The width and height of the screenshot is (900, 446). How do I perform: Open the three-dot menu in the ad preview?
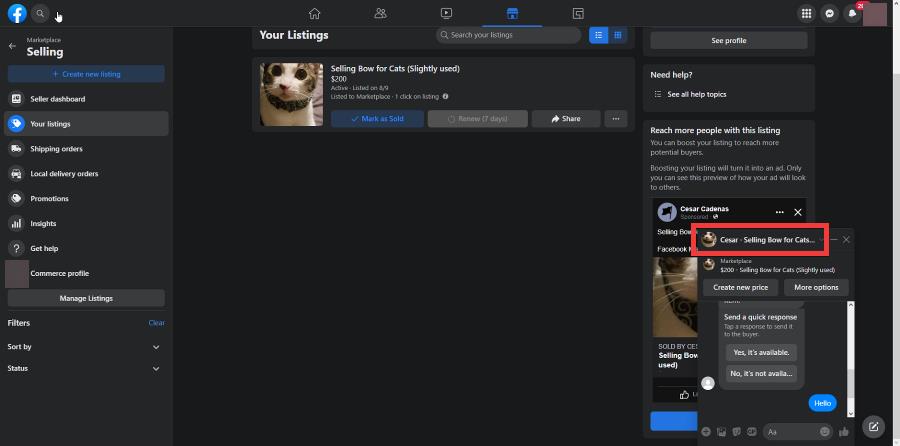[779, 212]
